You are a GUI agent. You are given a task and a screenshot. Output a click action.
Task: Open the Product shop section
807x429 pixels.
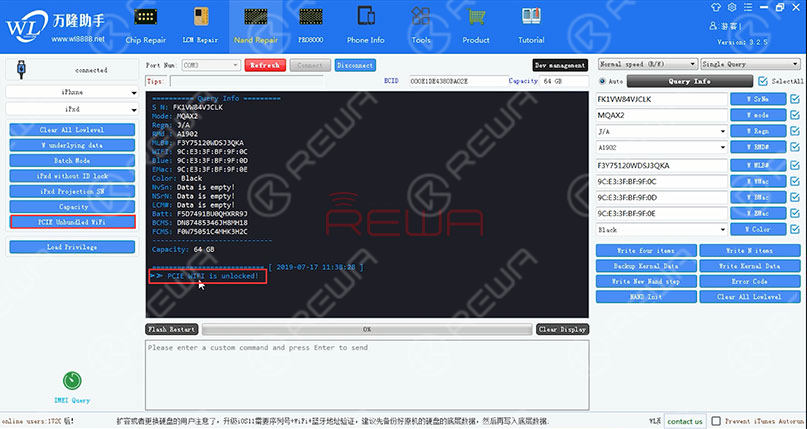point(476,26)
